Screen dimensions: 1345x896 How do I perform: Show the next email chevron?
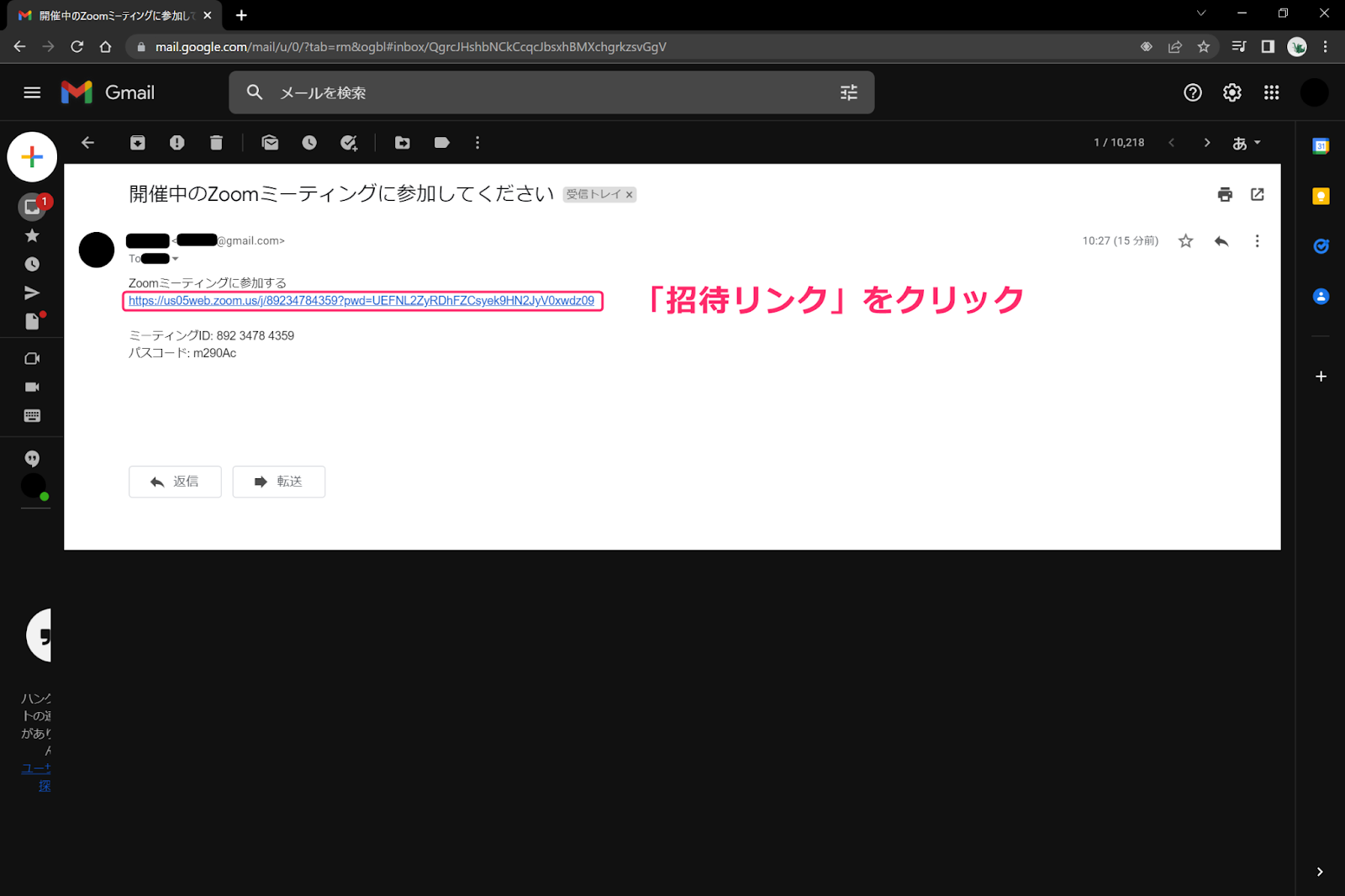click(x=1207, y=143)
